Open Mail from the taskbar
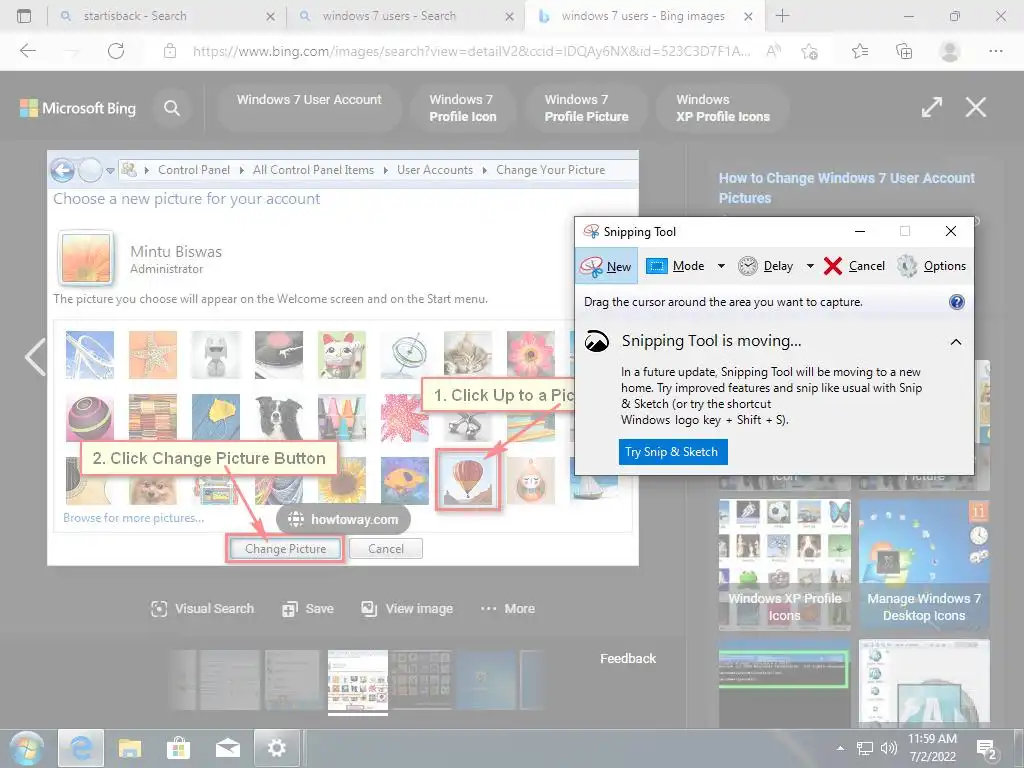This screenshot has width=1024, height=768. (x=227, y=748)
